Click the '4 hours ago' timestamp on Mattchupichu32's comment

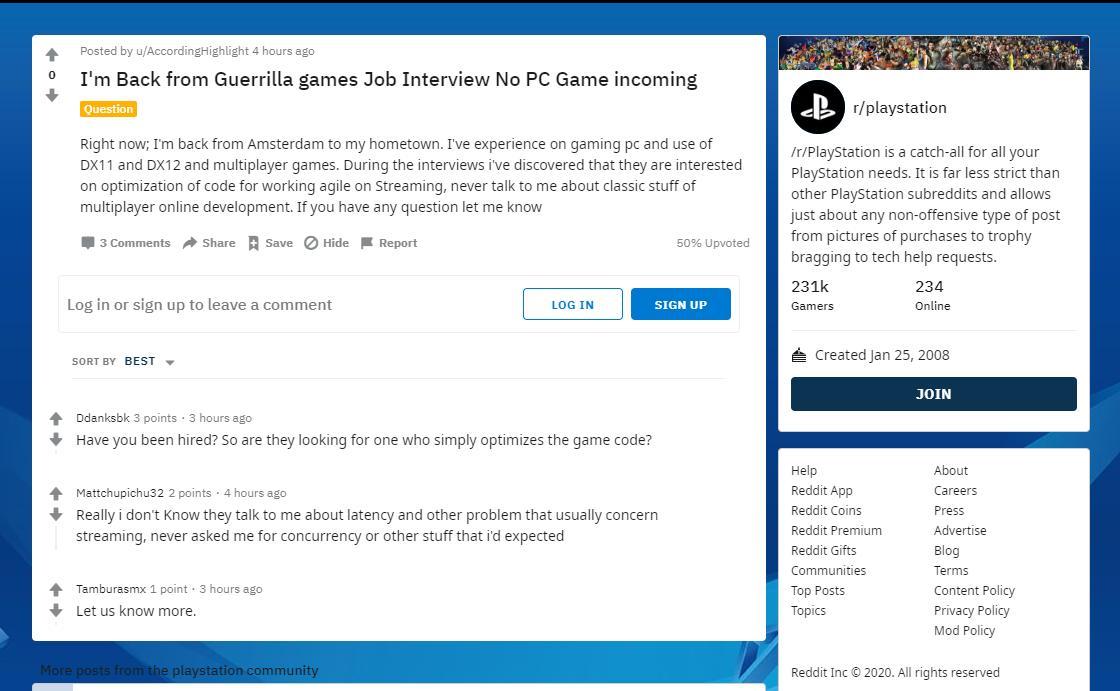[x=255, y=493]
